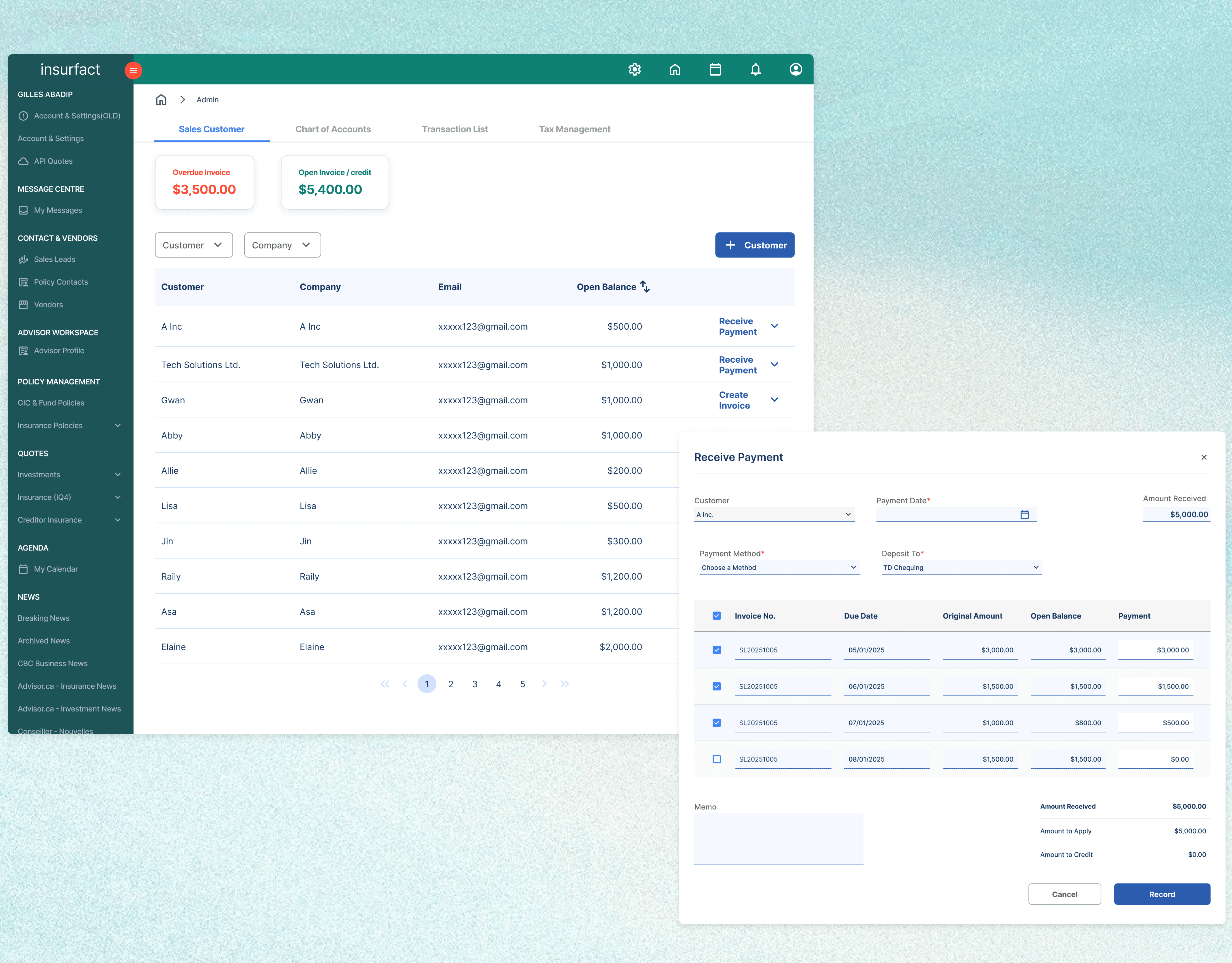
Task: Expand the Company filter dropdown
Action: tap(282, 245)
